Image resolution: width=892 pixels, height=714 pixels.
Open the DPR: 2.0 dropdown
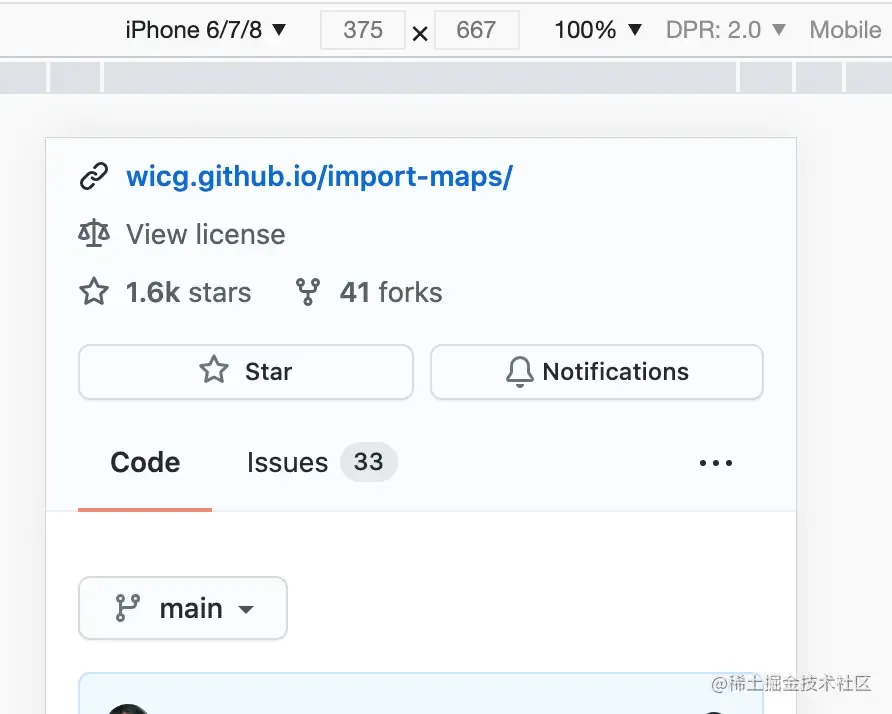[x=725, y=30]
